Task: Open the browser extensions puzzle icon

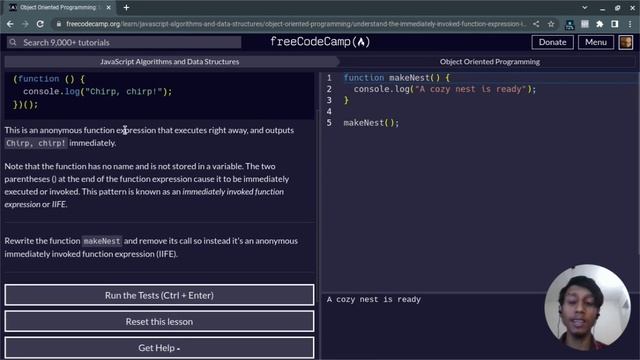Action: click(x=600, y=24)
